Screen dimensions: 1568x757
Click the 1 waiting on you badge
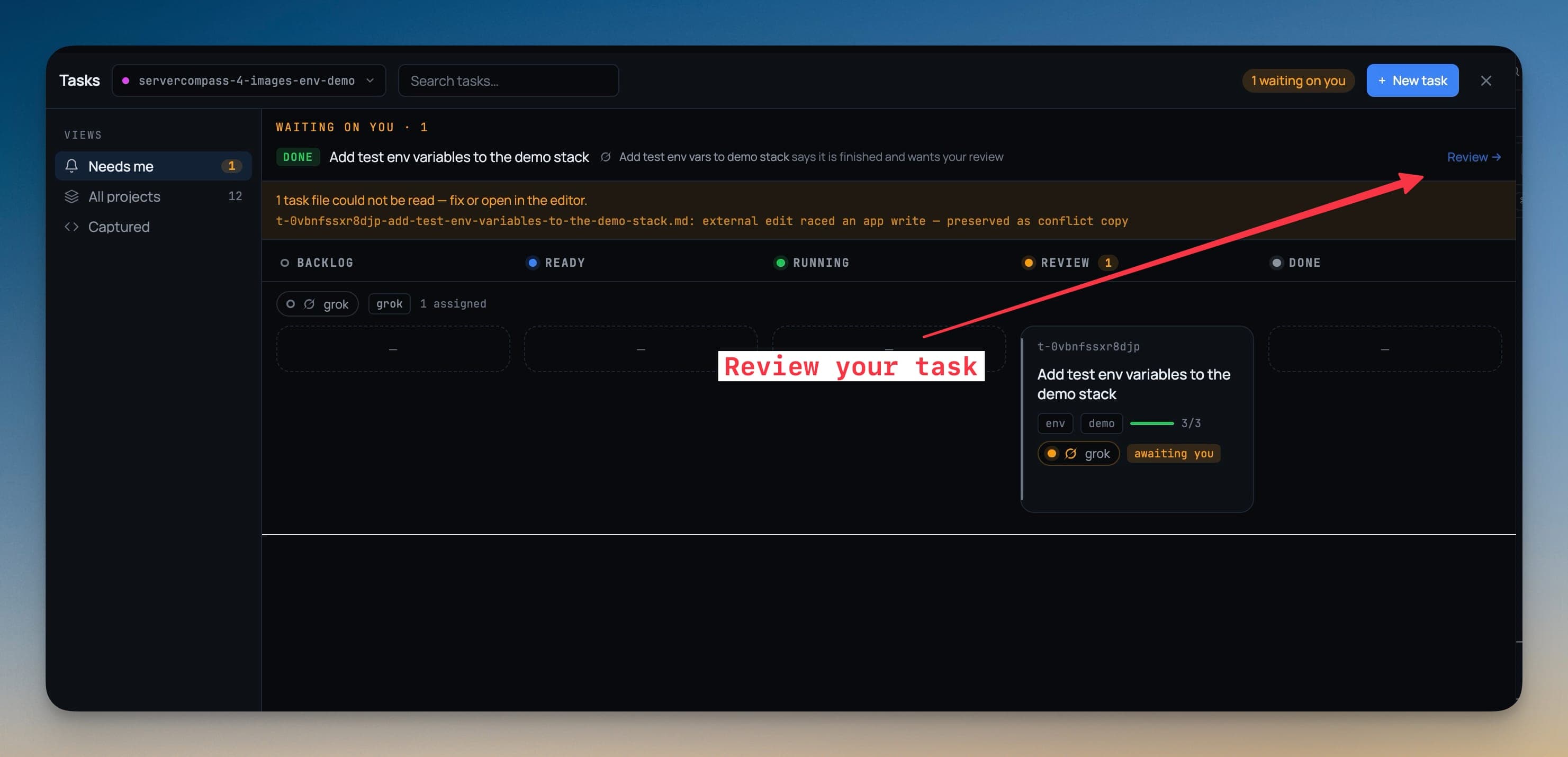1297,80
